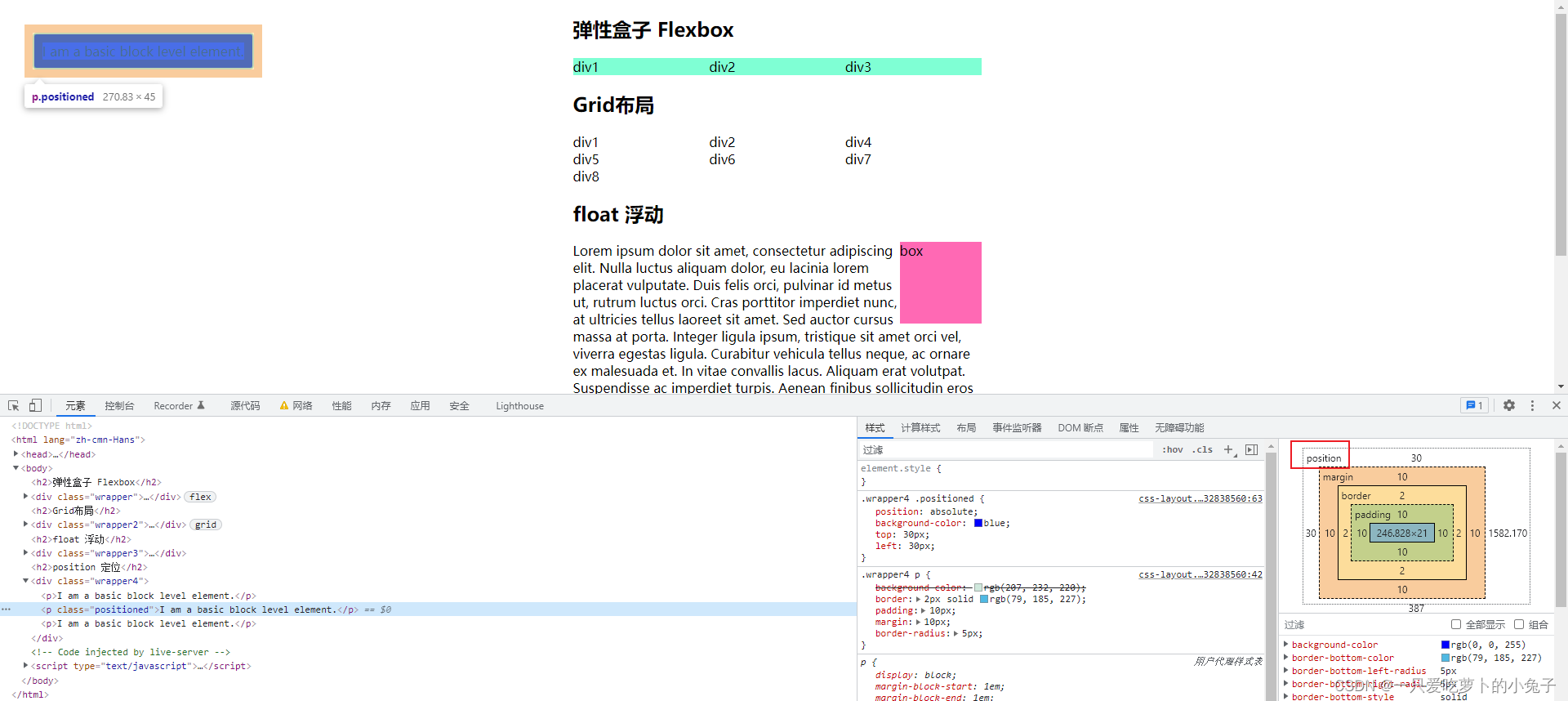Open the DevTools three-dot customize menu
Viewport: 1568px width, 701px height.
pos(1532,405)
